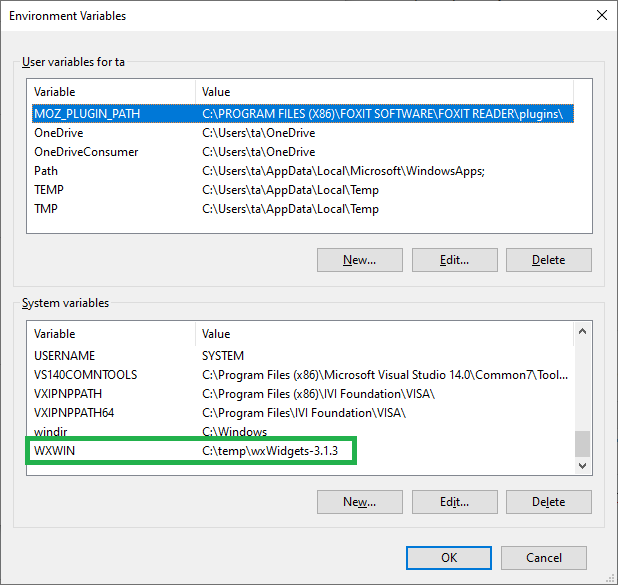Click Delete button under User variables
Viewport: 618px width, 585px height.
[x=548, y=260]
